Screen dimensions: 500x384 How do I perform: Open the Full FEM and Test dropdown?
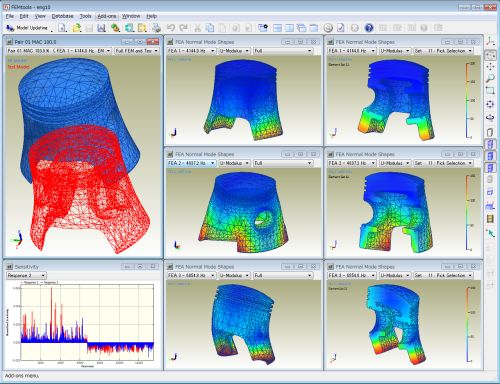point(137,51)
